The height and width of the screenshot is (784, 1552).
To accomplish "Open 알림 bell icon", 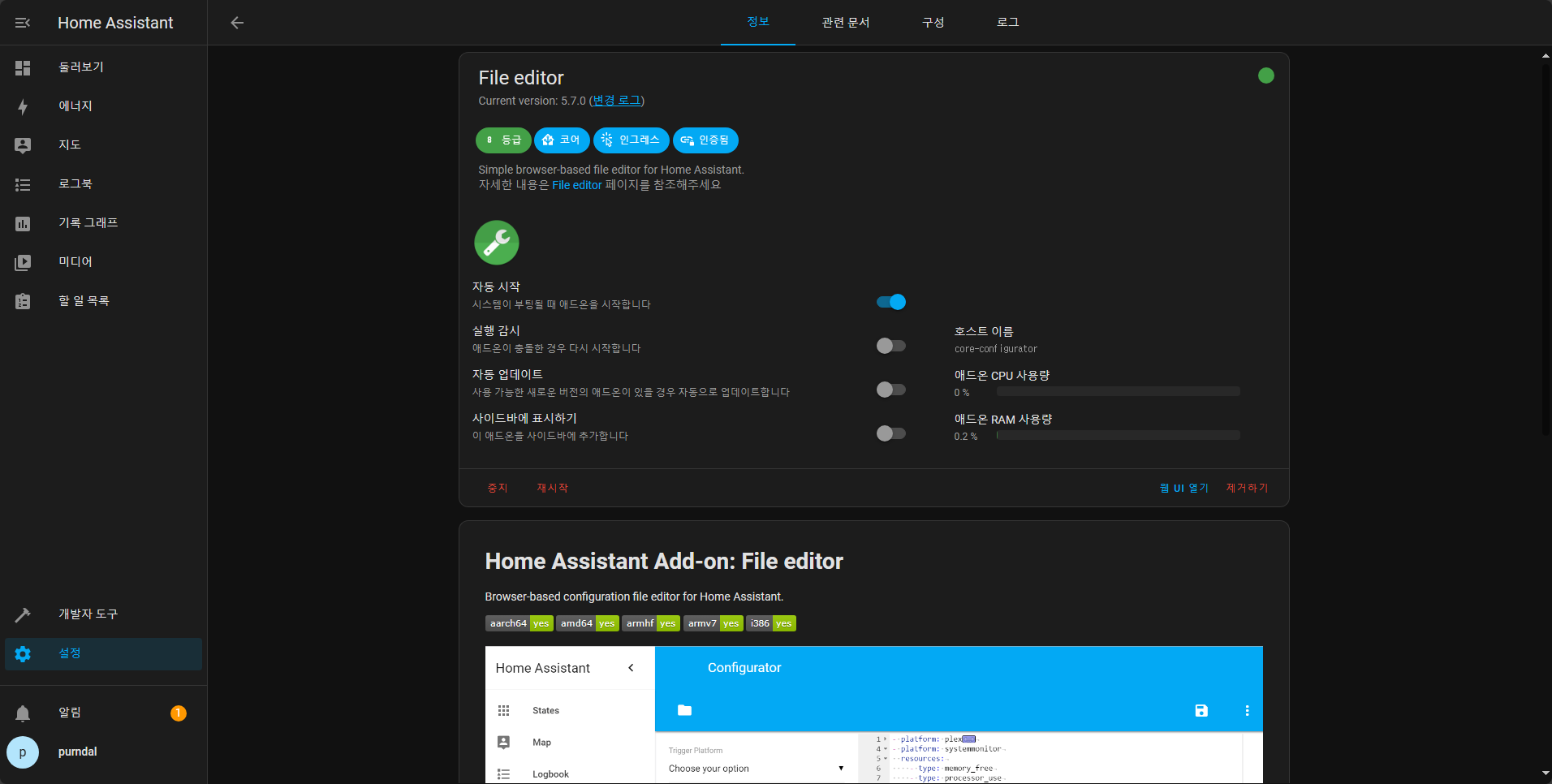I will [23, 713].
